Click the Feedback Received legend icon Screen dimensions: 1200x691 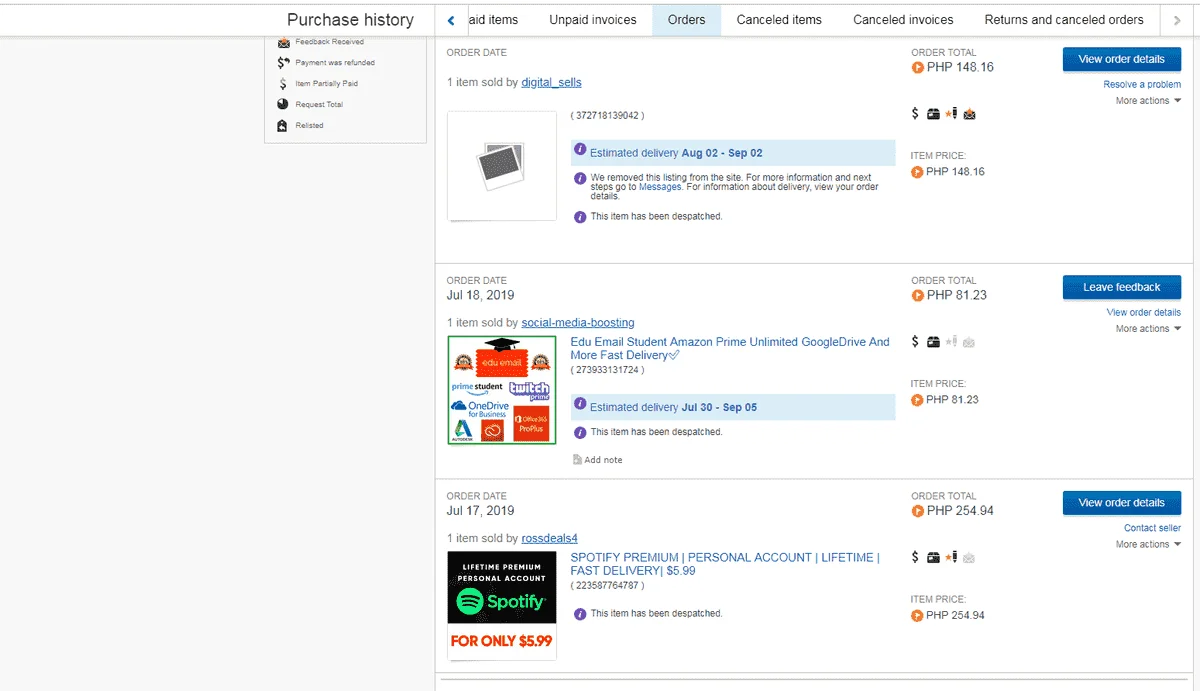(284, 42)
